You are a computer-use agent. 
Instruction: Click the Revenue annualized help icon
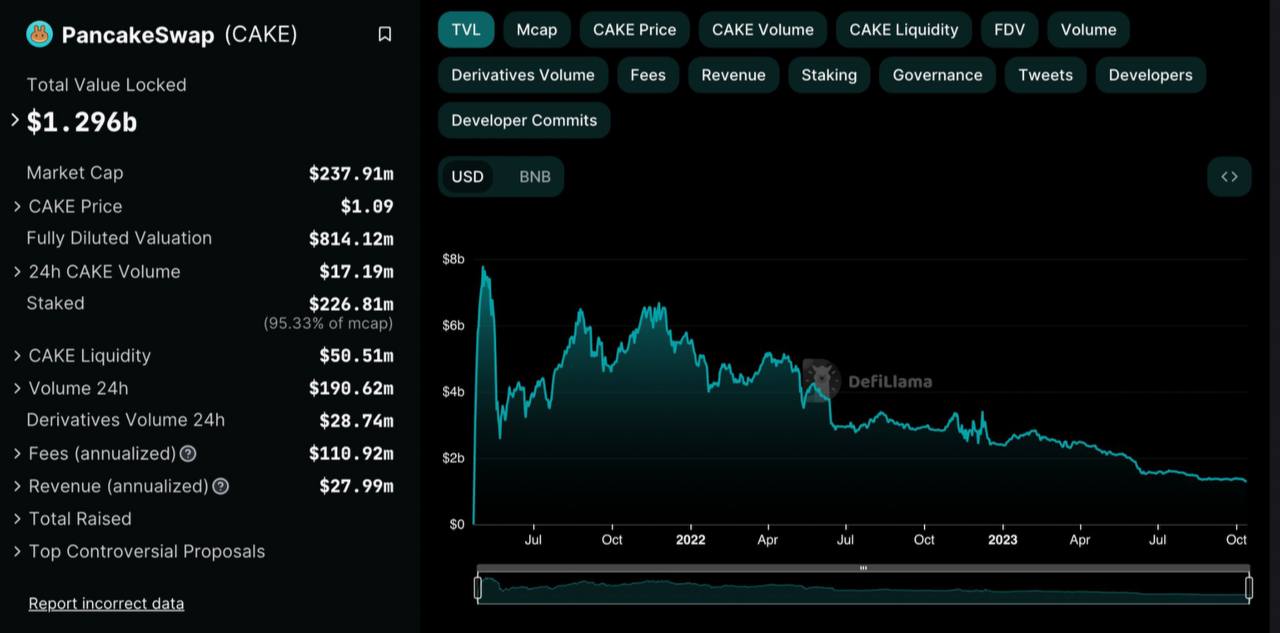click(x=221, y=487)
